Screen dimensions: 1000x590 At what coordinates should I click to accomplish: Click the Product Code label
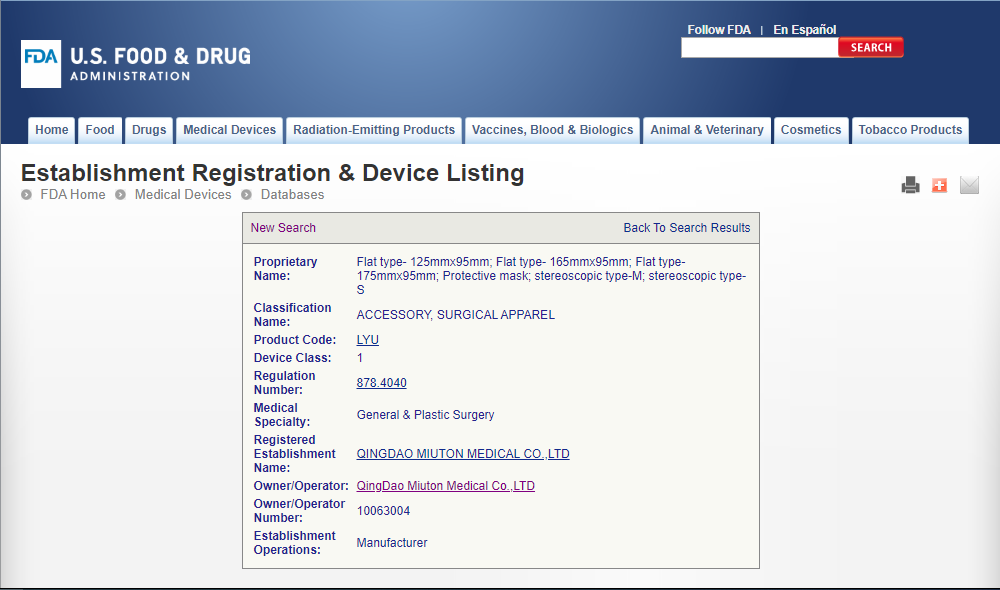click(295, 340)
